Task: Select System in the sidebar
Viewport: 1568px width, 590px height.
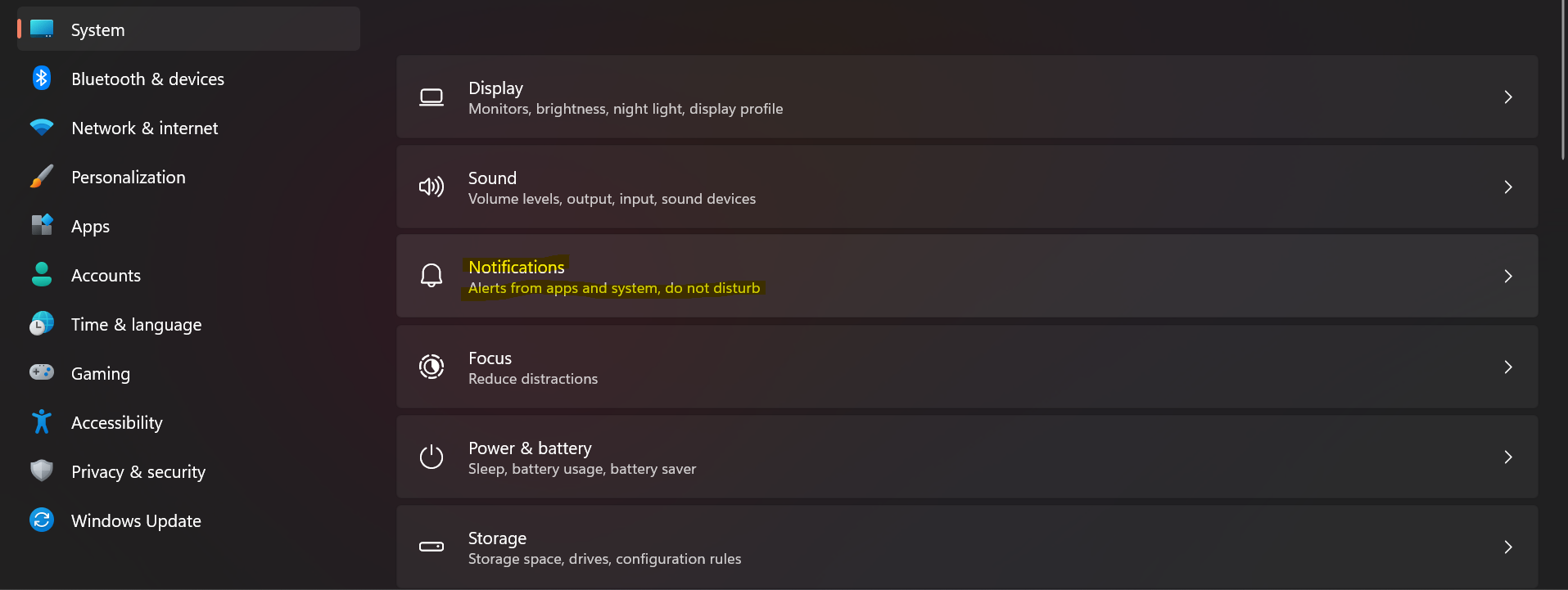Action: [x=98, y=30]
